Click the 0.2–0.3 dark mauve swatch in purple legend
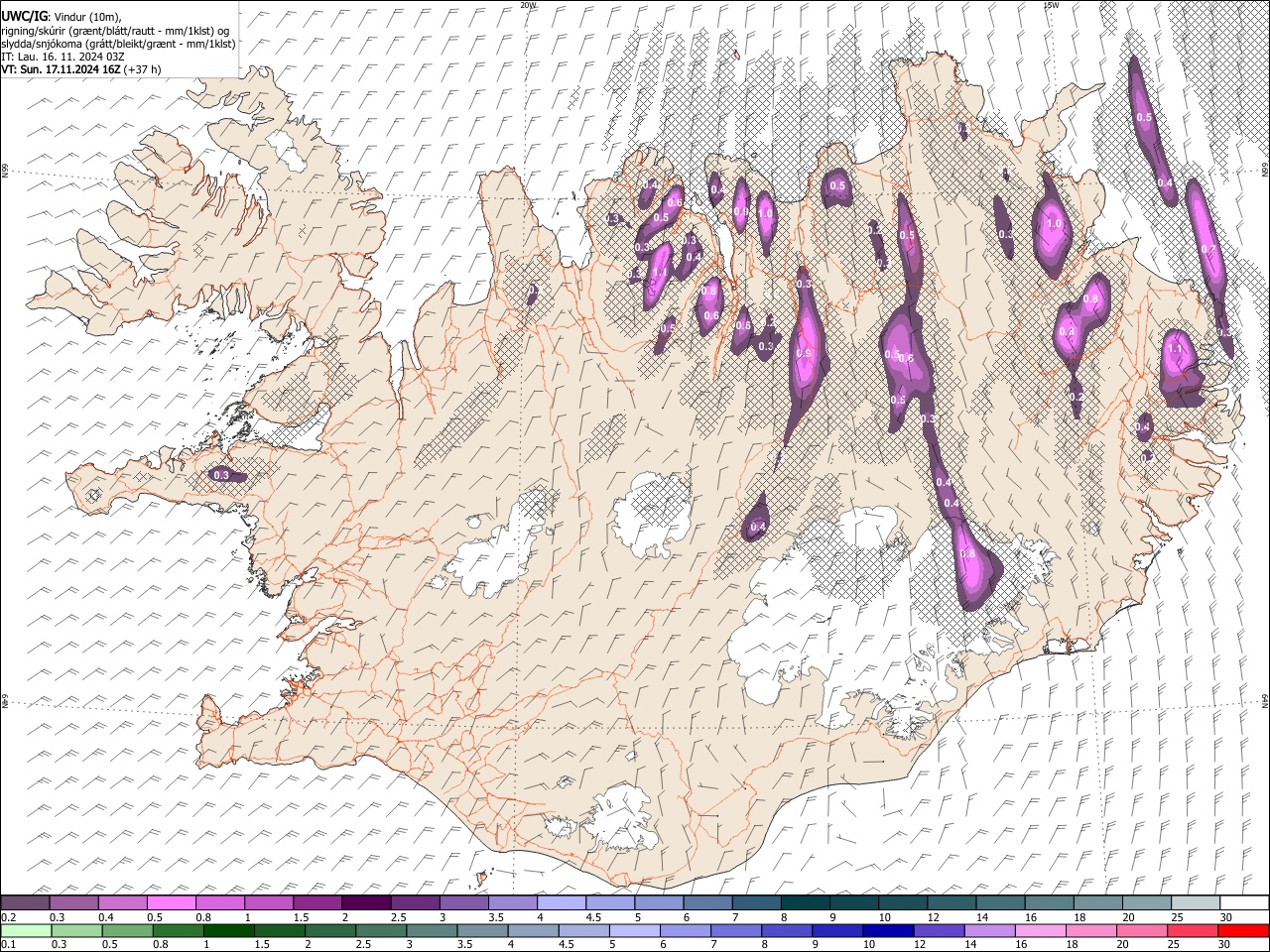The width and height of the screenshot is (1270, 952). pos(25,902)
